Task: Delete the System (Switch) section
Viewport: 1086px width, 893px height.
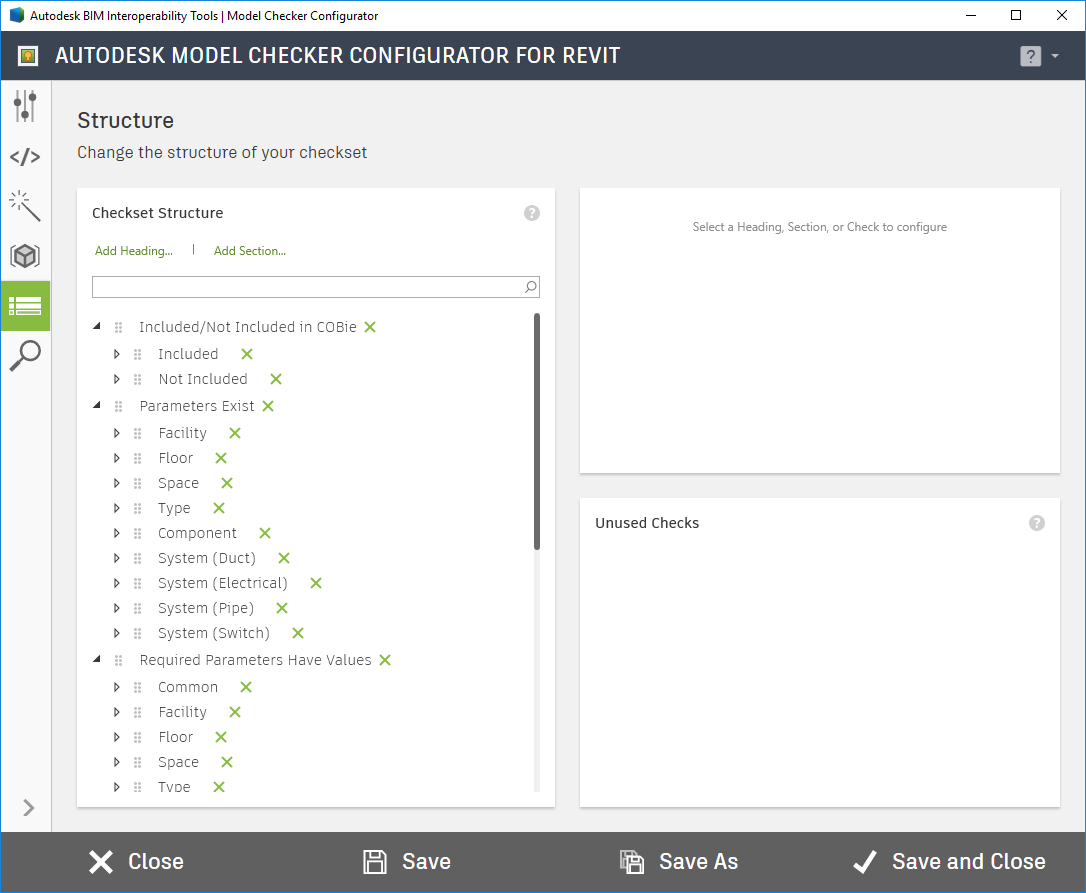Action: click(298, 633)
